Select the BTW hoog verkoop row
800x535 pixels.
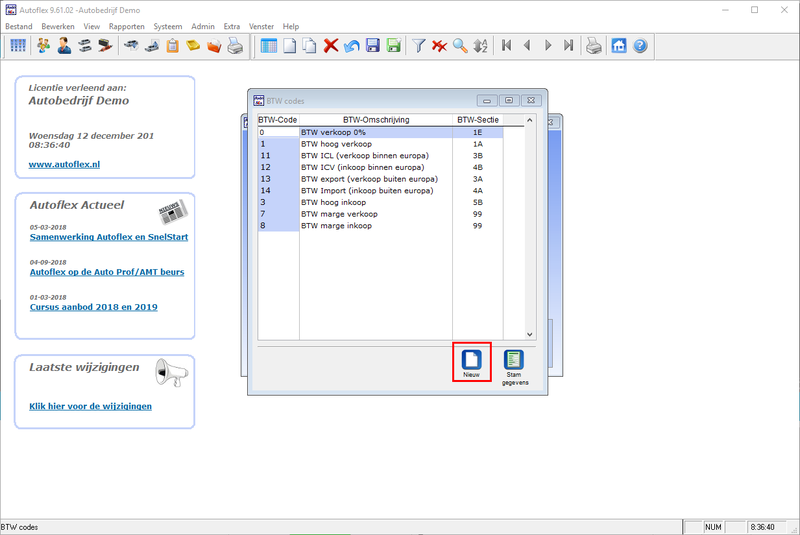pyautogui.click(x=380, y=144)
